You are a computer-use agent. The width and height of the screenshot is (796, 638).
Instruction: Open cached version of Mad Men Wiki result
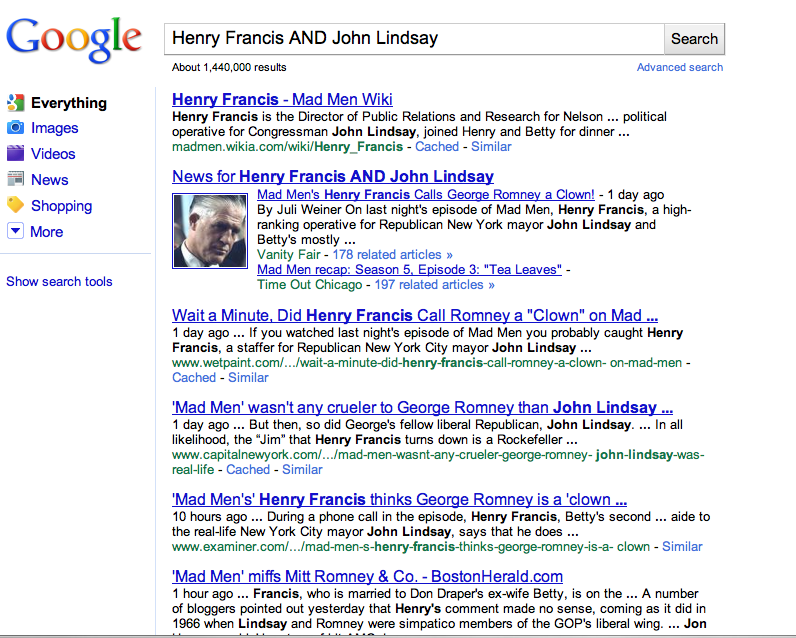(x=437, y=146)
